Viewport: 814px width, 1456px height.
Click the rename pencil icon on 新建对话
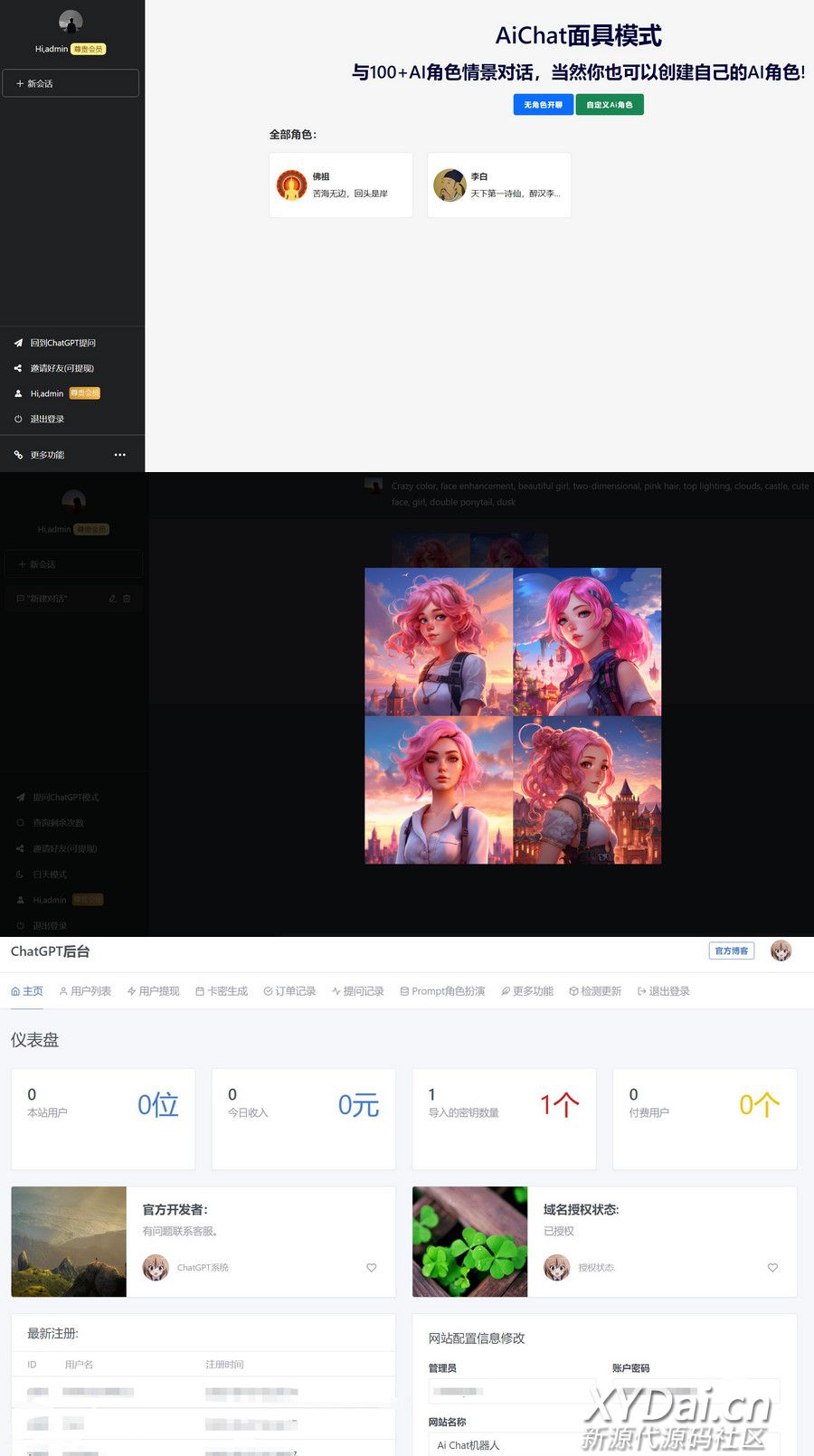tap(112, 599)
